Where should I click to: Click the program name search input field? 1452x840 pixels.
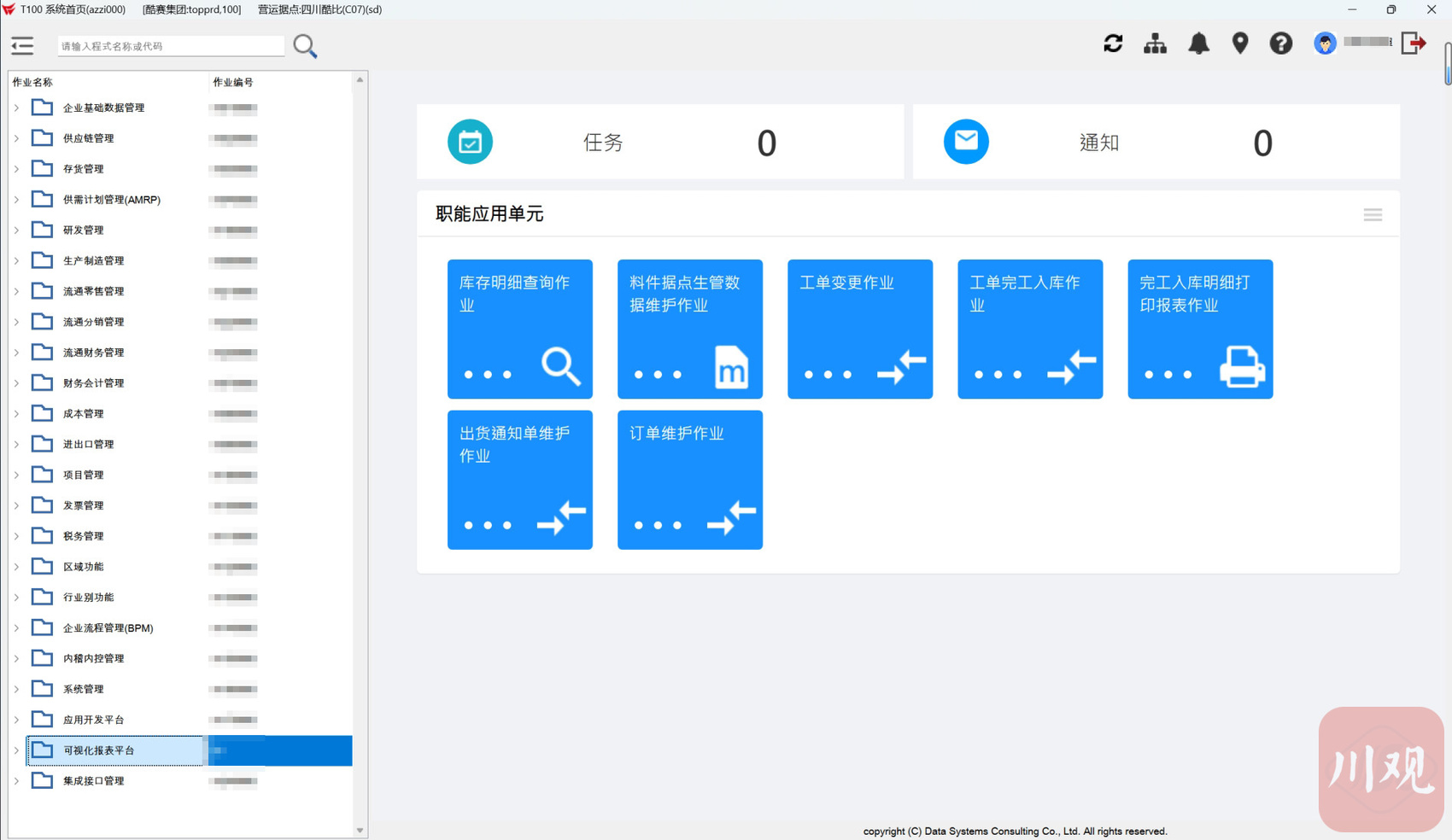(x=171, y=46)
